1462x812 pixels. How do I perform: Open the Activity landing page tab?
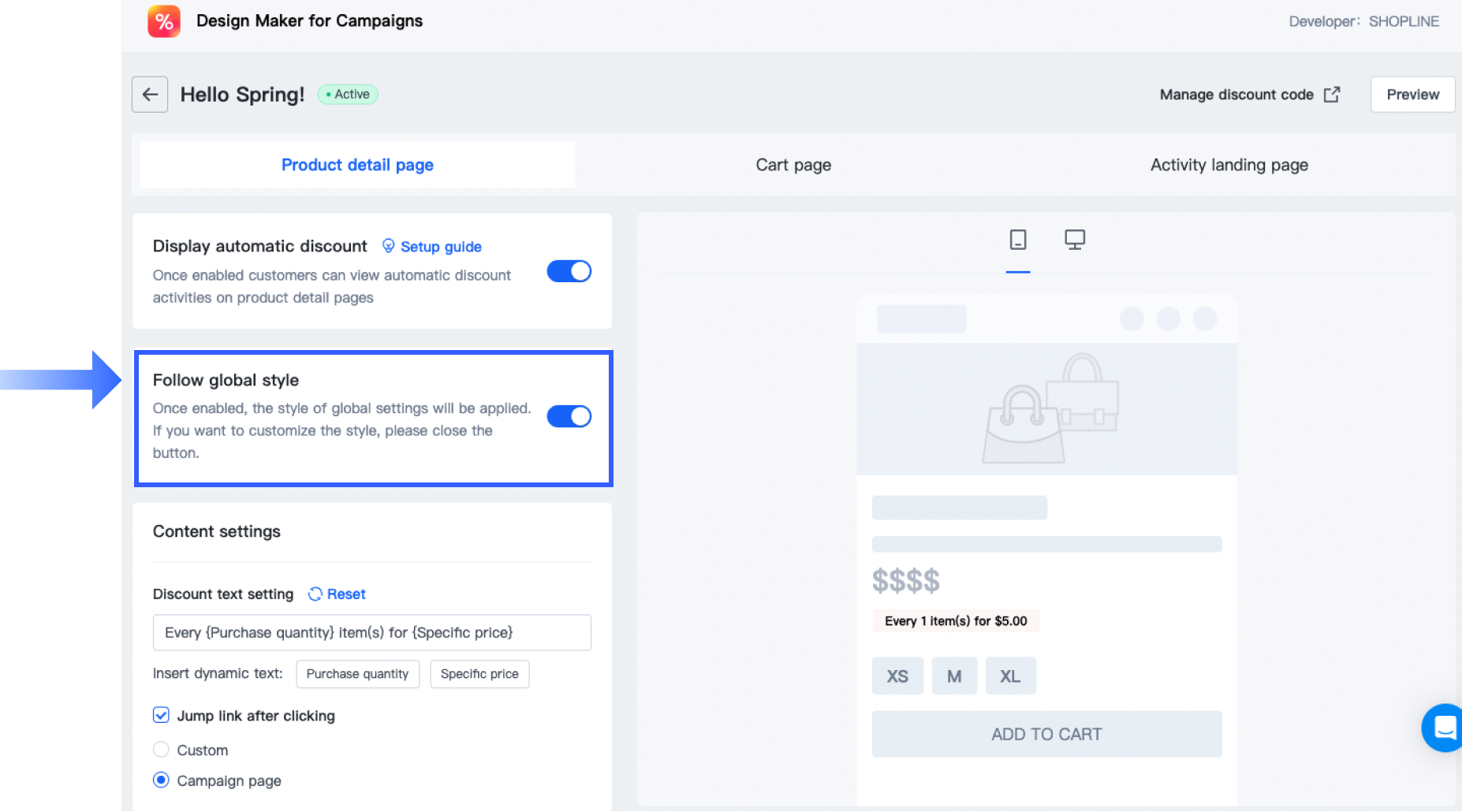[x=1229, y=165]
